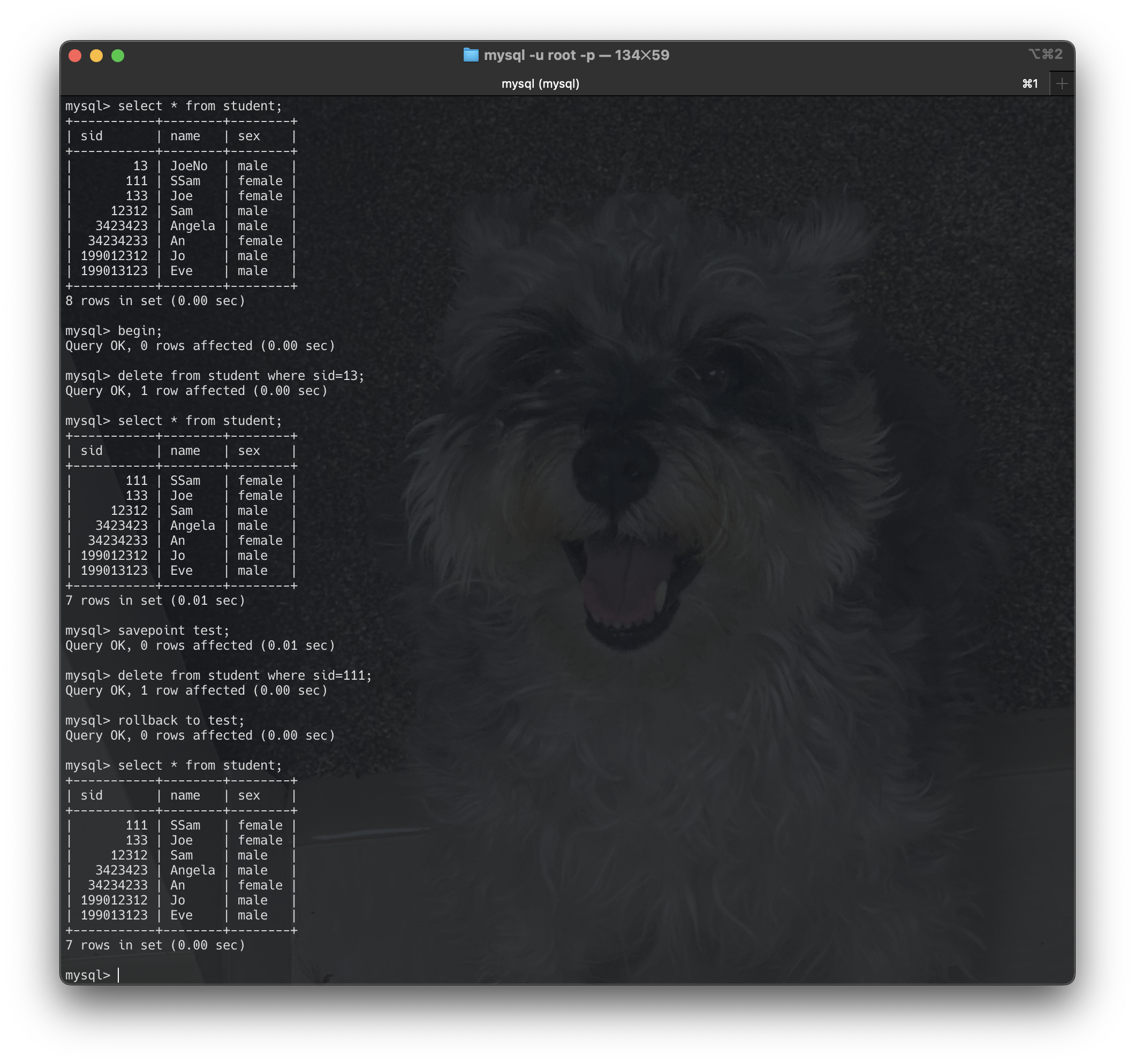Click the sid column header in the first table
This screenshot has height=1064, width=1135.
click(x=93, y=135)
